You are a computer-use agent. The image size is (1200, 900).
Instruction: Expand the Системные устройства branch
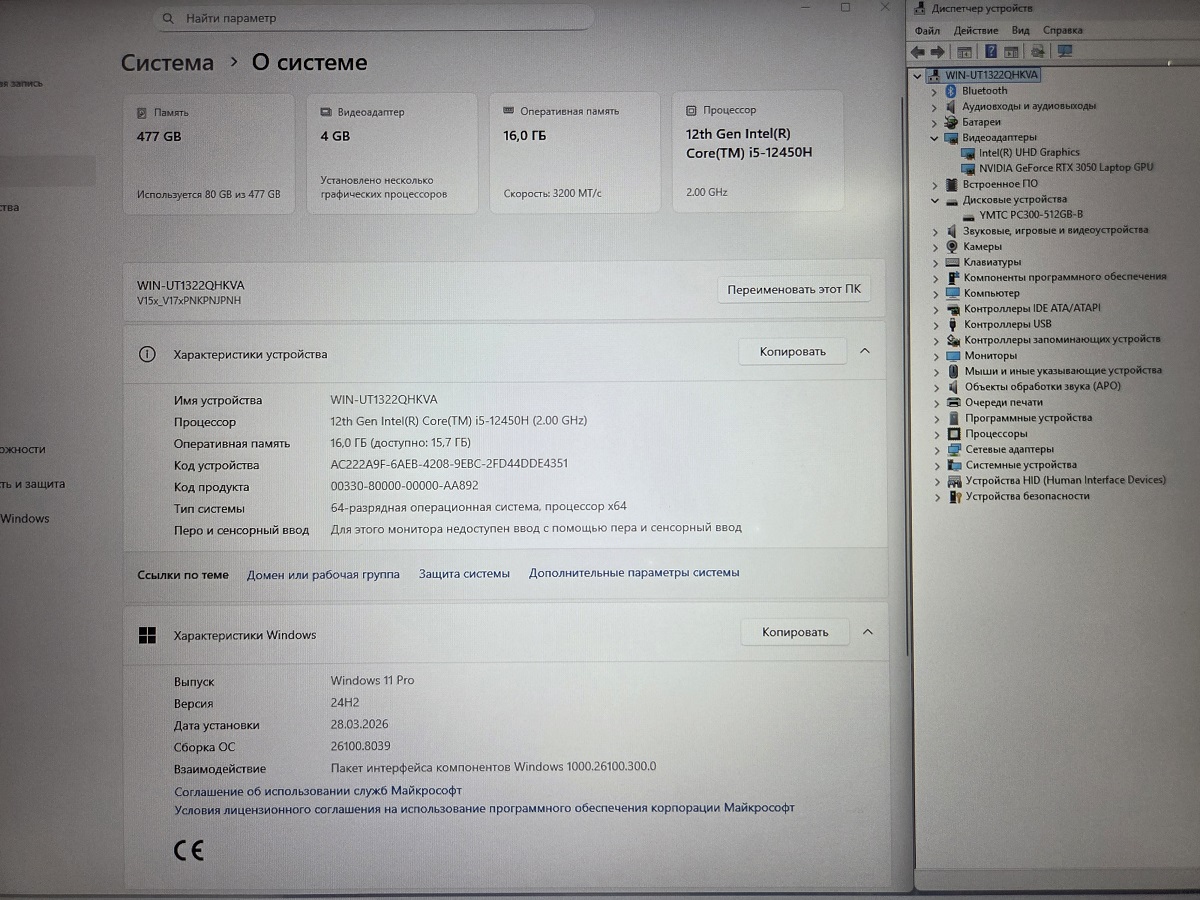936,465
